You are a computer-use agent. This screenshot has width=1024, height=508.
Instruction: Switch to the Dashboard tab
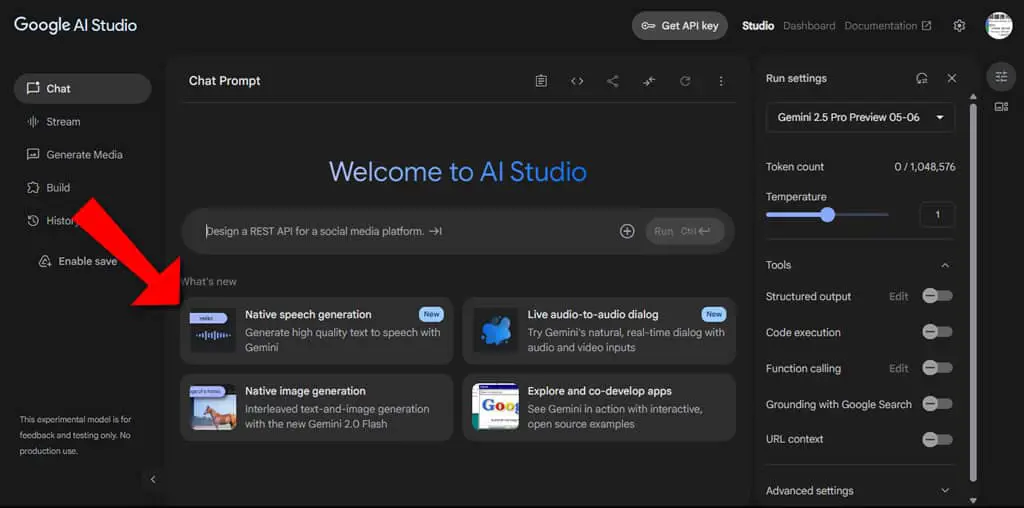point(808,26)
